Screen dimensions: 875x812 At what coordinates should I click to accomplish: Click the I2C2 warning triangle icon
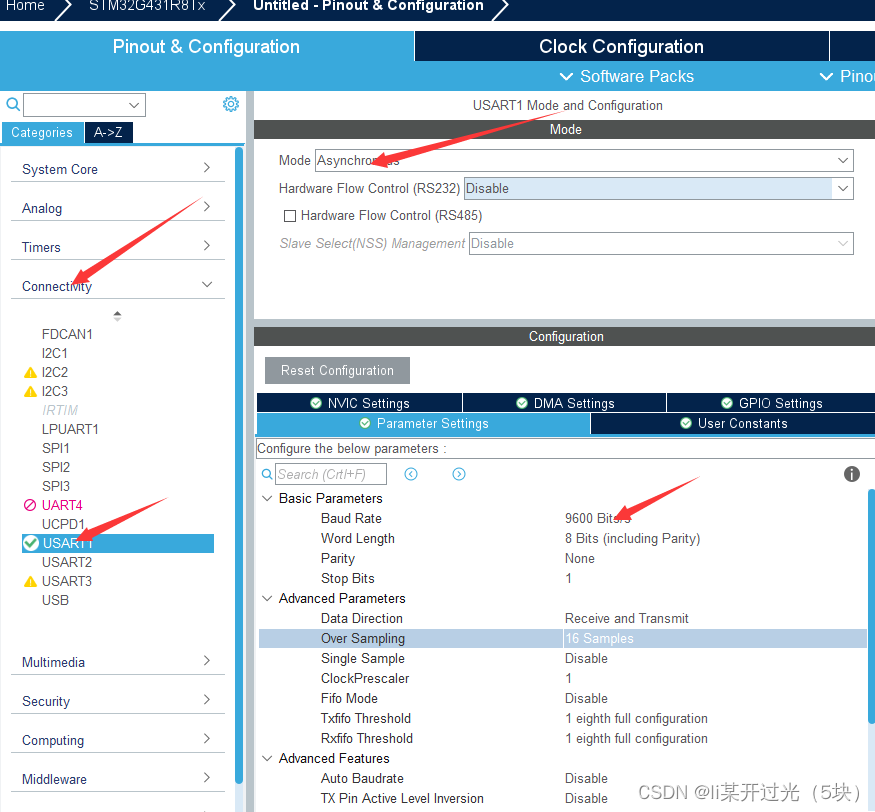pos(30,372)
